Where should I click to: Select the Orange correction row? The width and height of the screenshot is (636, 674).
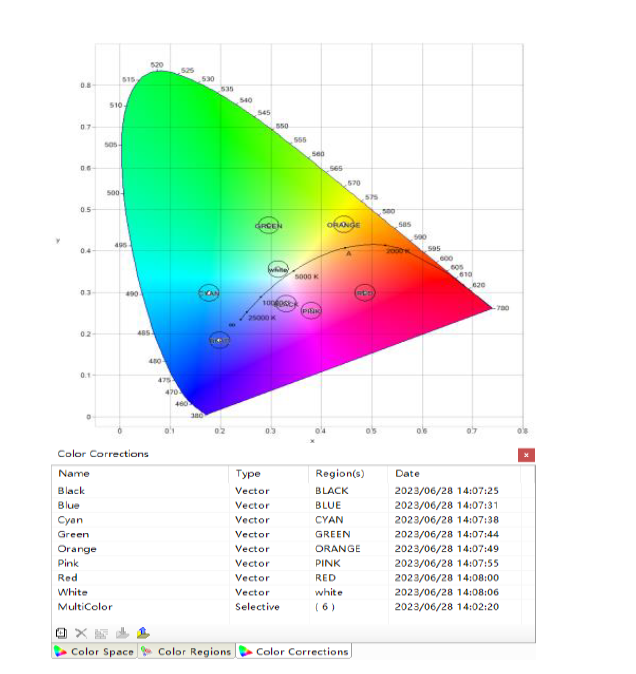294,548
